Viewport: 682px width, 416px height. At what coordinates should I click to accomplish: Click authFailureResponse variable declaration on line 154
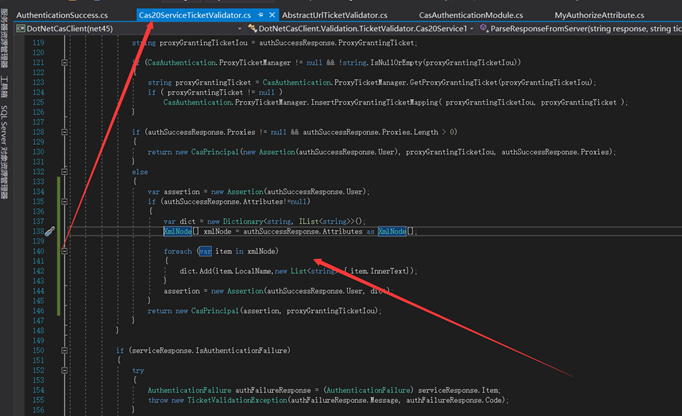[273, 390]
